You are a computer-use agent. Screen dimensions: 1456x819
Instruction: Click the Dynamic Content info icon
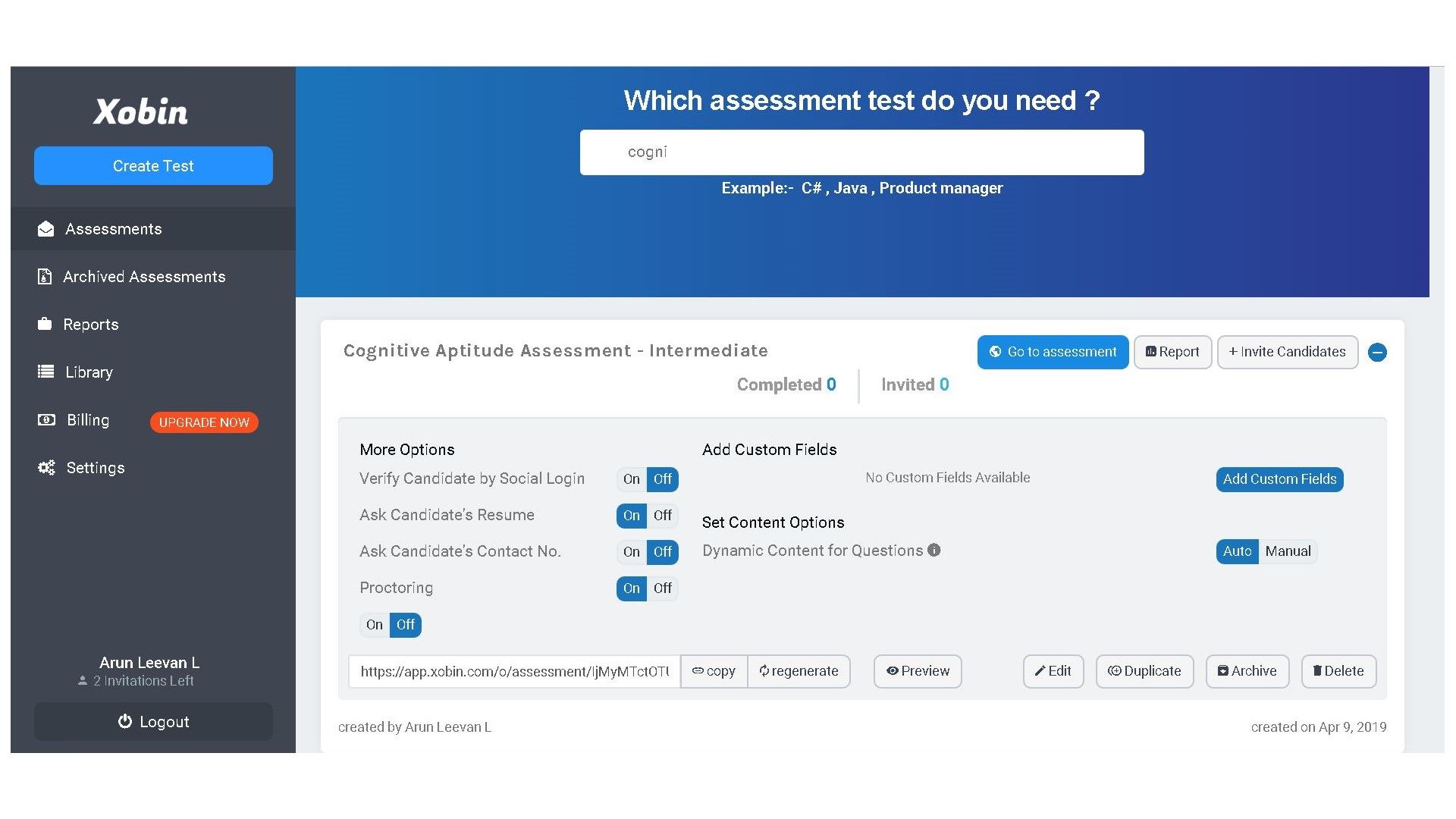[x=934, y=551]
